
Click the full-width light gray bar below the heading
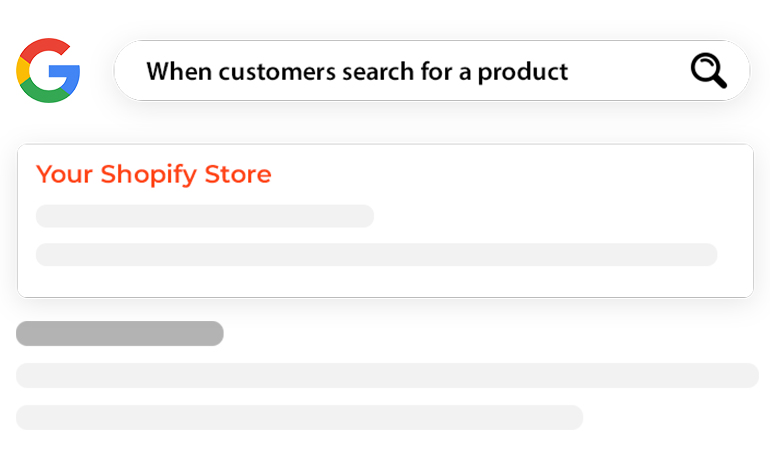pyautogui.click(x=387, y=375)
